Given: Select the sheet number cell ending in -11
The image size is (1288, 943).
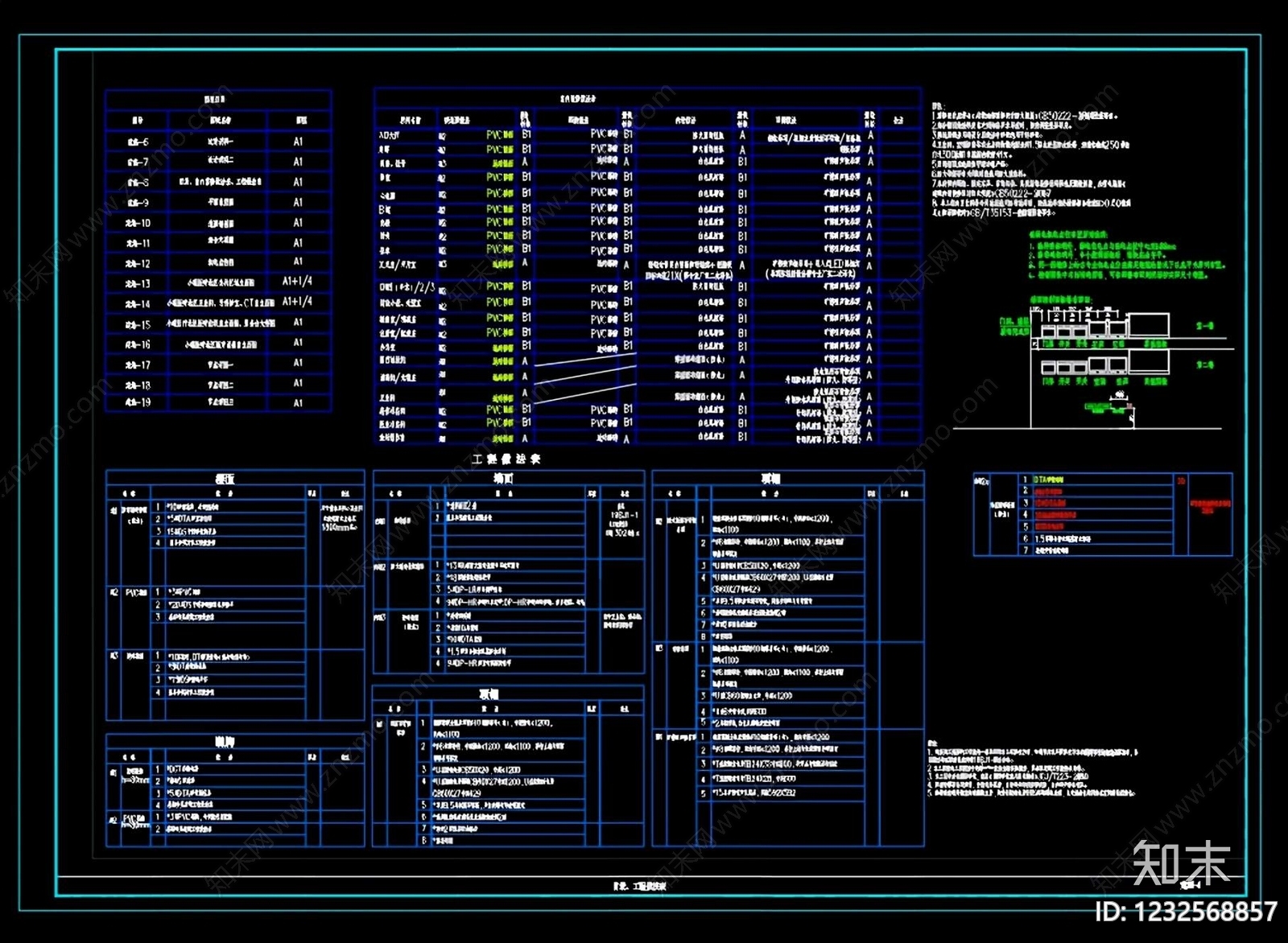Looking at the screenshot, I should pos(137,243).
